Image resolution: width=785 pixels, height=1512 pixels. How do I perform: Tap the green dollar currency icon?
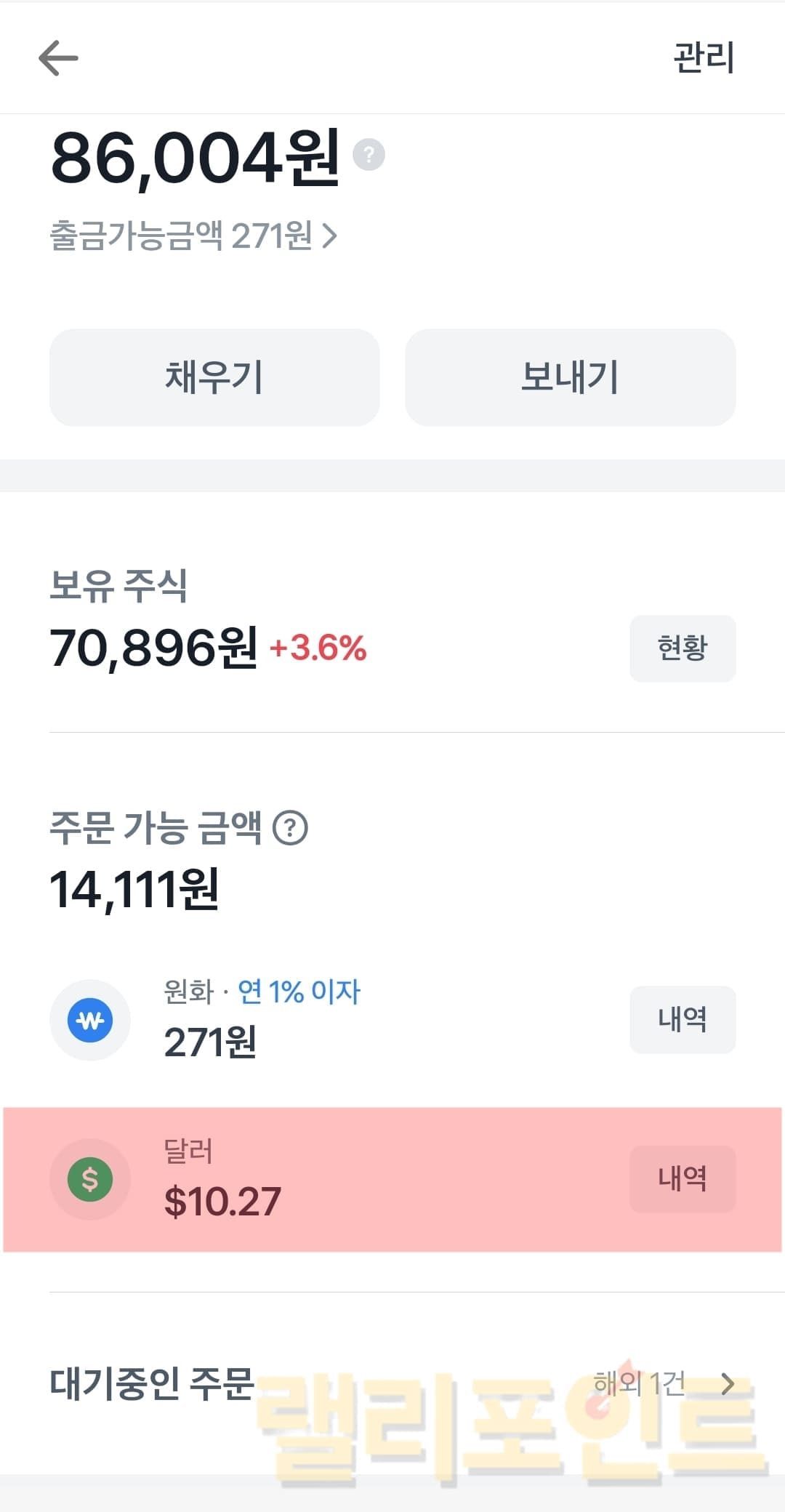90,1179
